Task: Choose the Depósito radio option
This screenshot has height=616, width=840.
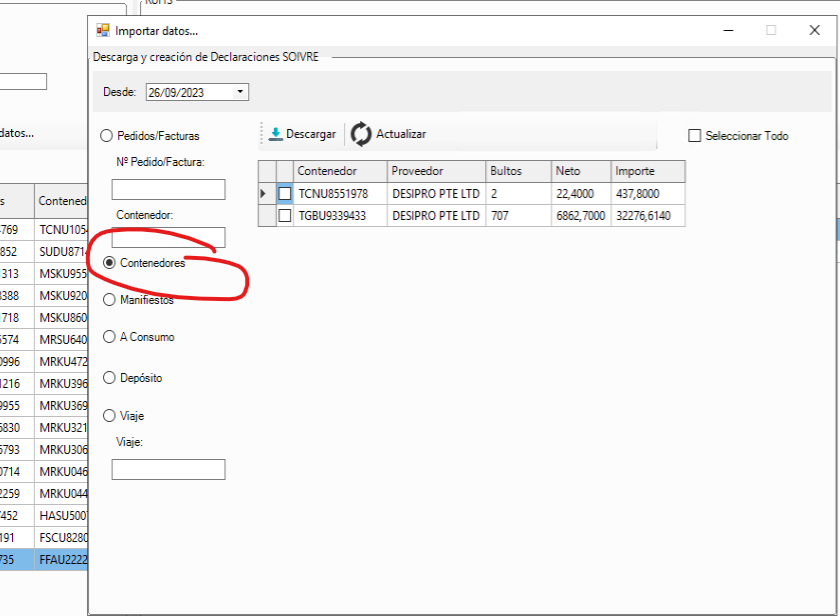Action: click(109, 378)
